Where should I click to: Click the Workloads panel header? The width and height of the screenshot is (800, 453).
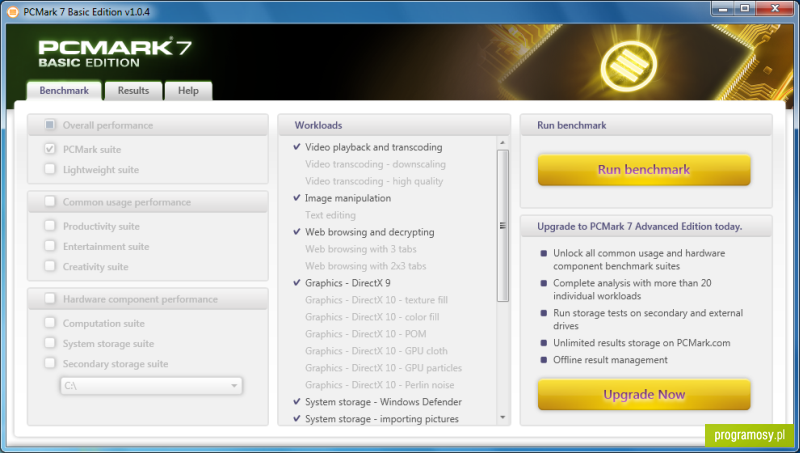[394, 125]
